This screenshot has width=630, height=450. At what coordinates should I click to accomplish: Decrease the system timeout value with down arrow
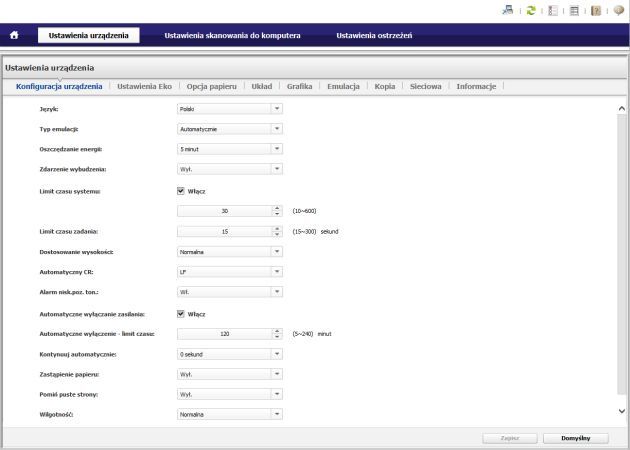(x=277, y=214)
